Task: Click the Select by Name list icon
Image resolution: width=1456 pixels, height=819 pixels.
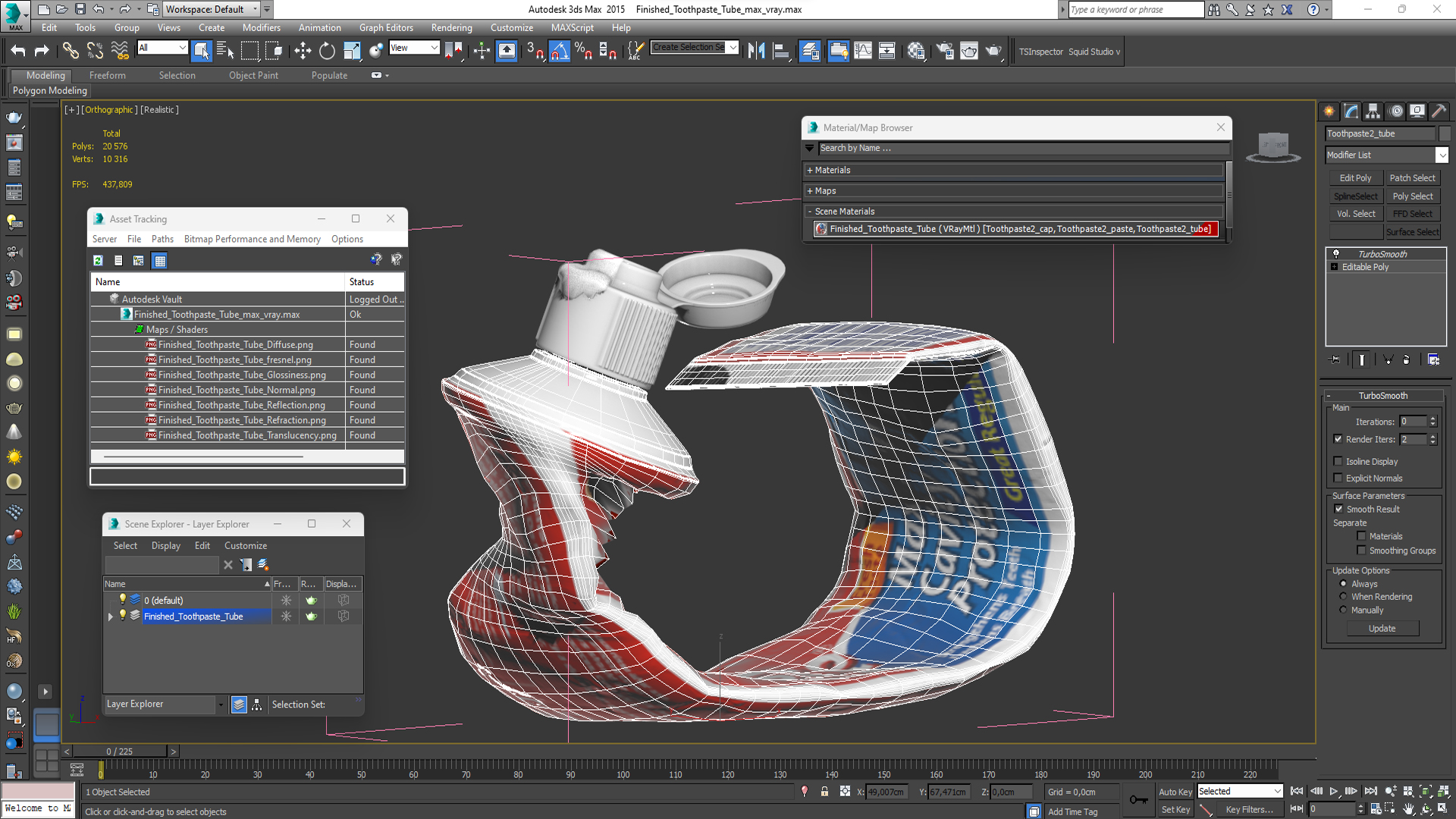Action: click(x=225, y=51)
